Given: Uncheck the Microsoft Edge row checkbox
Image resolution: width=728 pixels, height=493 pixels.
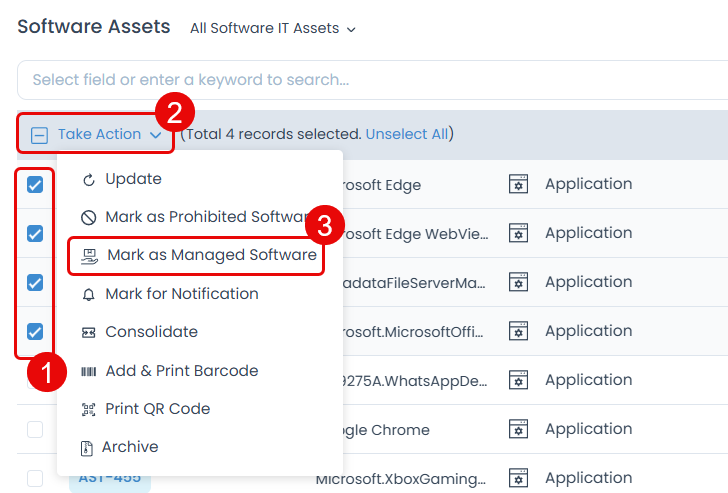Looking at the screenshot, I should (x=35, y=185).
